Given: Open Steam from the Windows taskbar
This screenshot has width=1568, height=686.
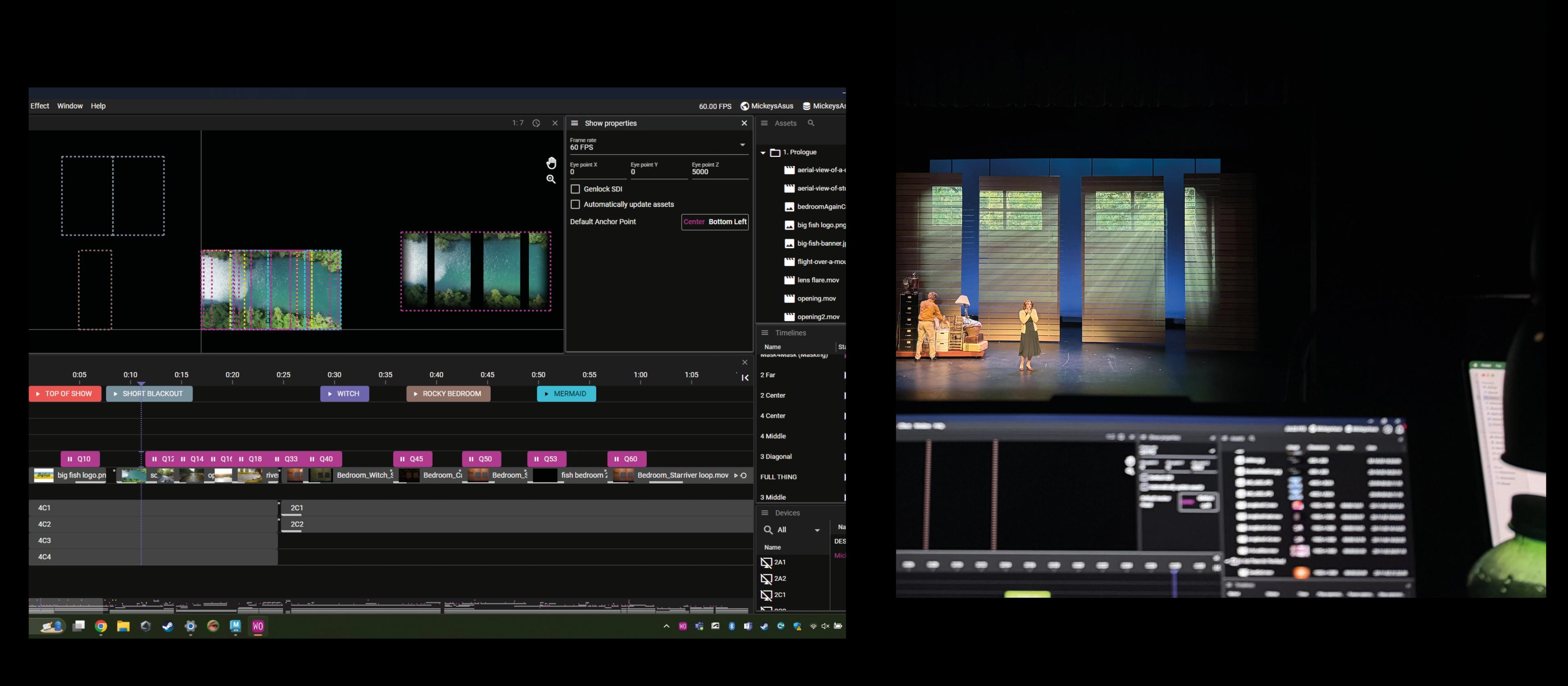Looking at the screenshot, I should (168, 626).
